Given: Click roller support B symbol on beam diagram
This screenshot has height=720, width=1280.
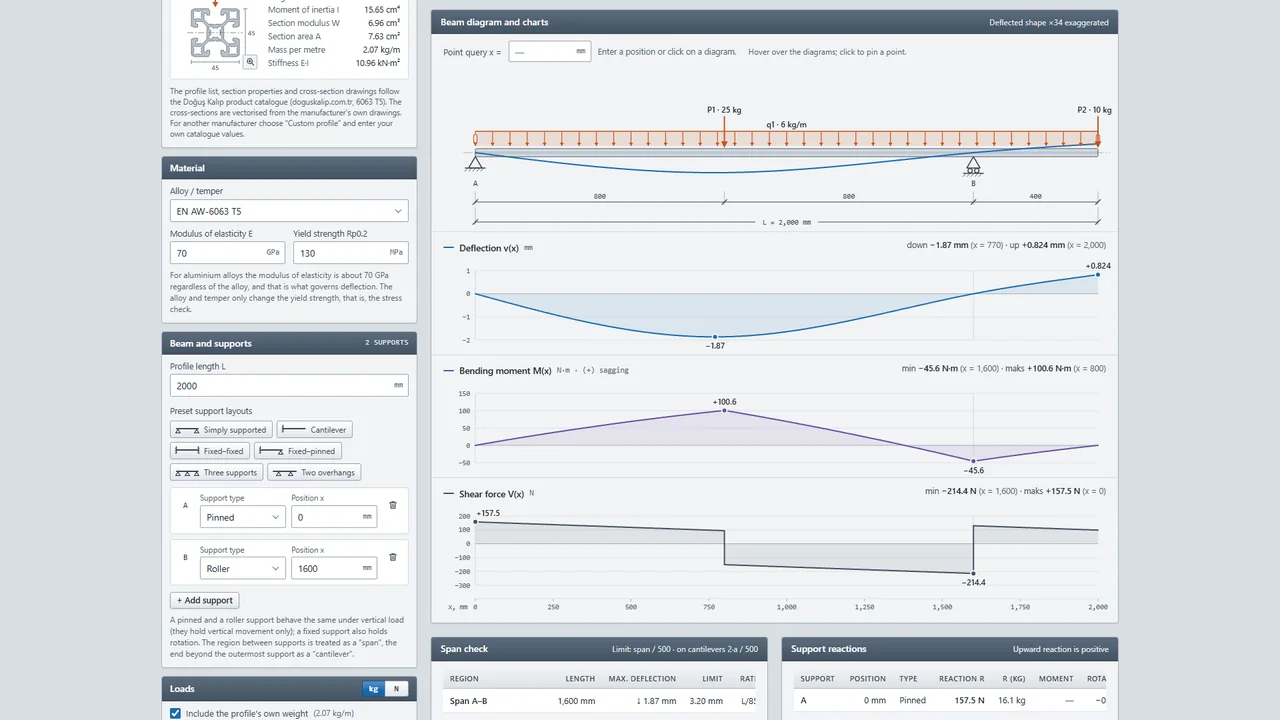Looking at the screenshot, I should [x=972, y=164].
